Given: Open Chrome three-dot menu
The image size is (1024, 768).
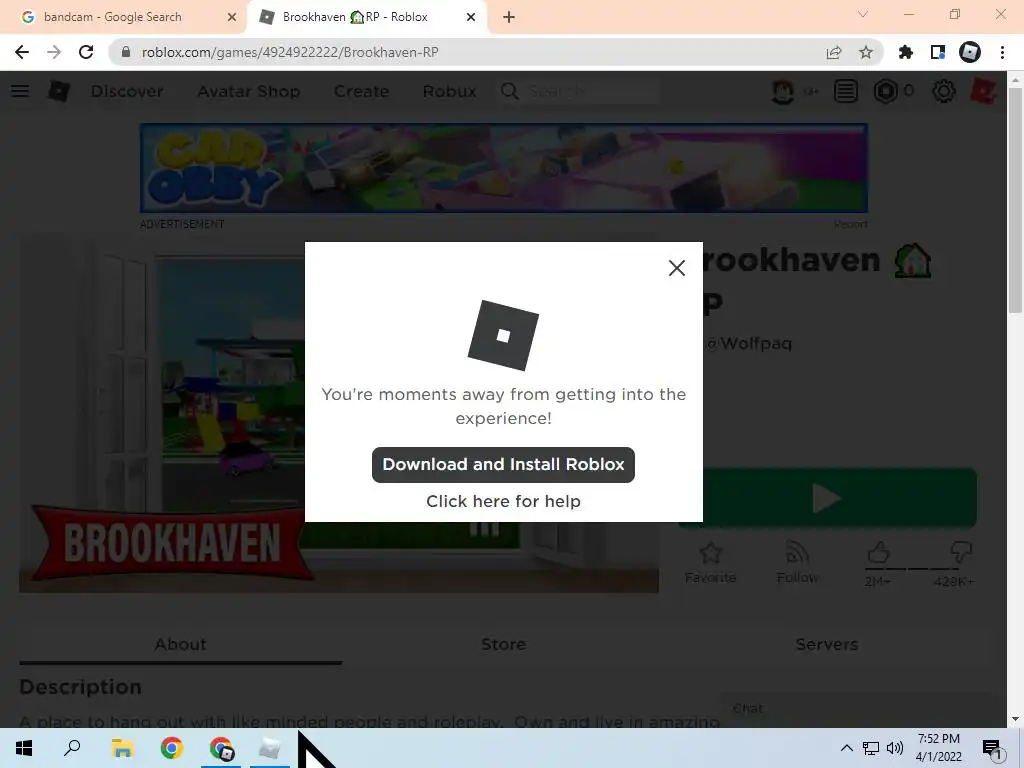Looking at the screenshot, I should click(1002, 52).
